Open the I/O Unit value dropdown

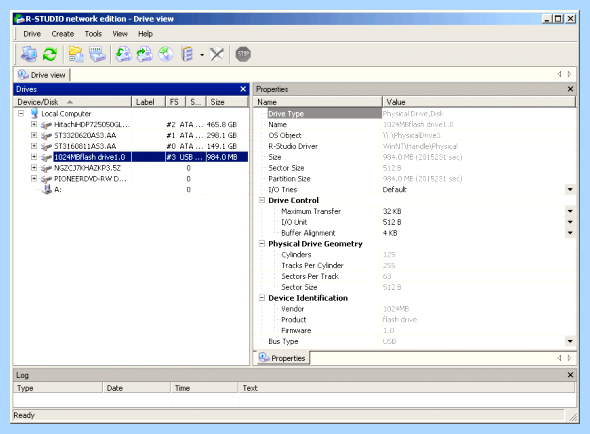point(570,222)
